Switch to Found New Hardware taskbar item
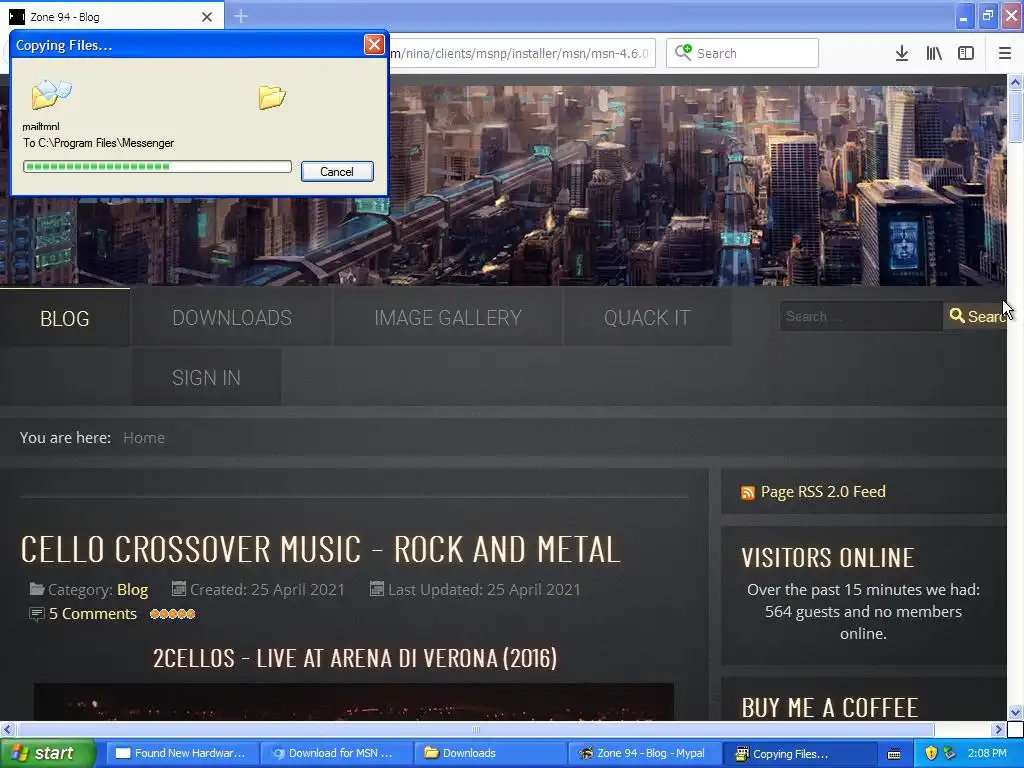The image size is (1024, 768). 182,753
